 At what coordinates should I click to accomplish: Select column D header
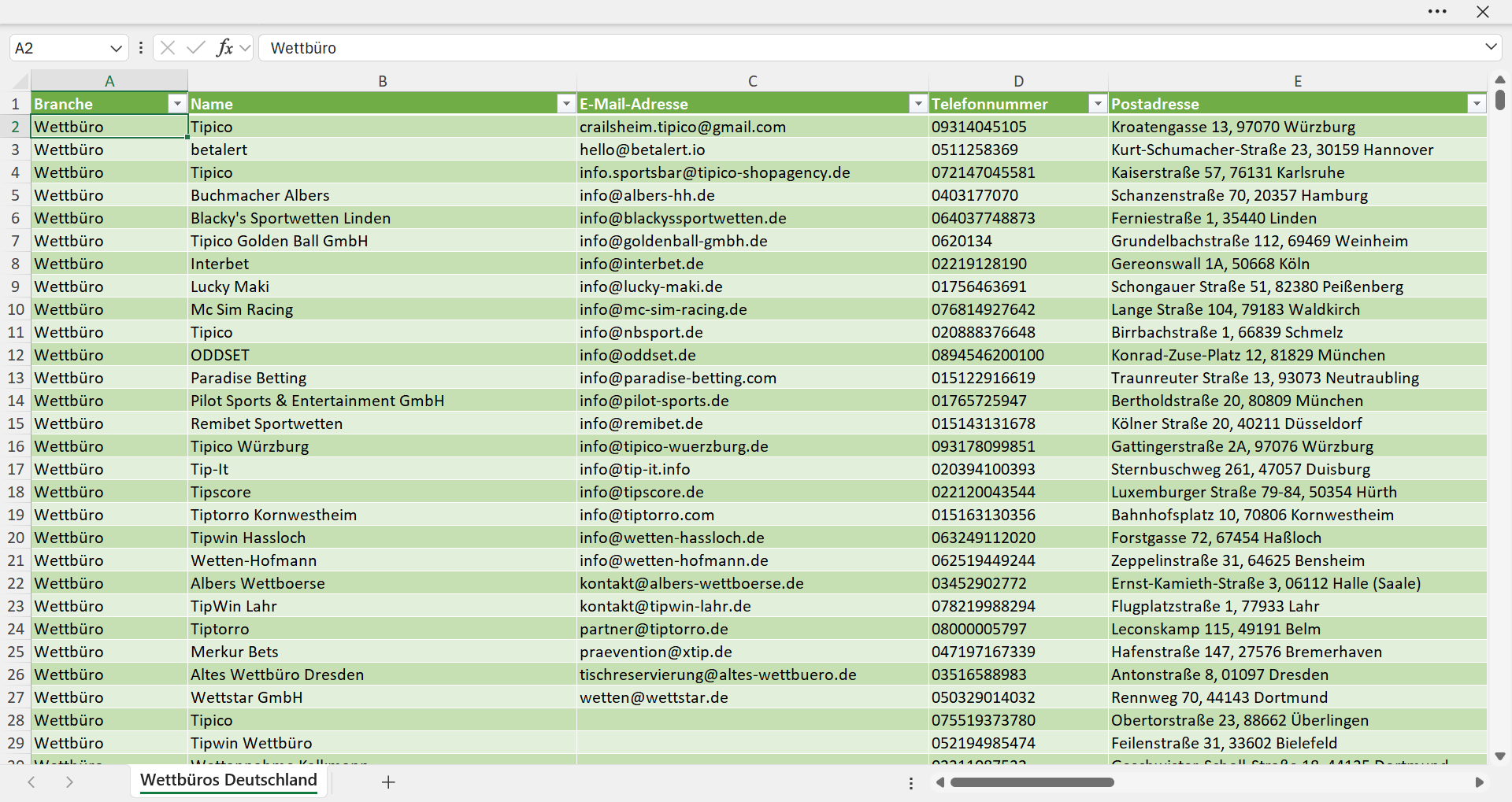click(1019, 80)
